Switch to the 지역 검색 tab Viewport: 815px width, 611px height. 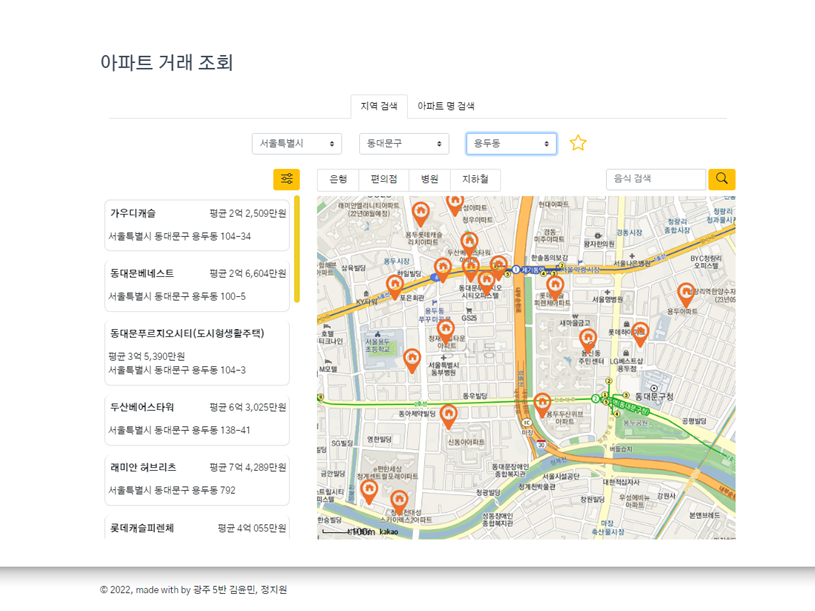[379, 106]
